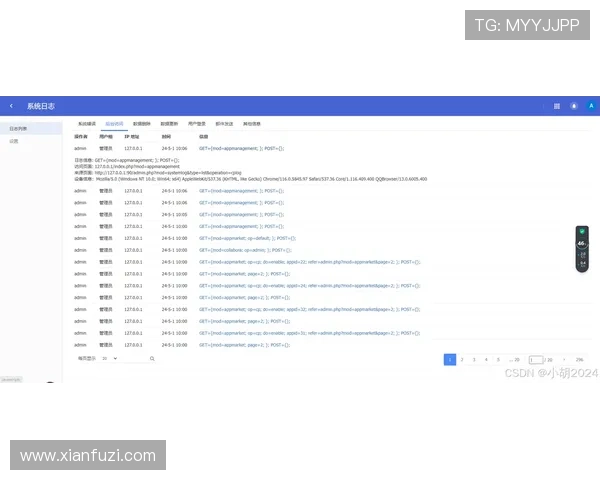Select 日志列表 in the left sidebar
Image resolution: width=600 pixels, height=480 pixels.
pyautogui.click(x=19, y=129)
